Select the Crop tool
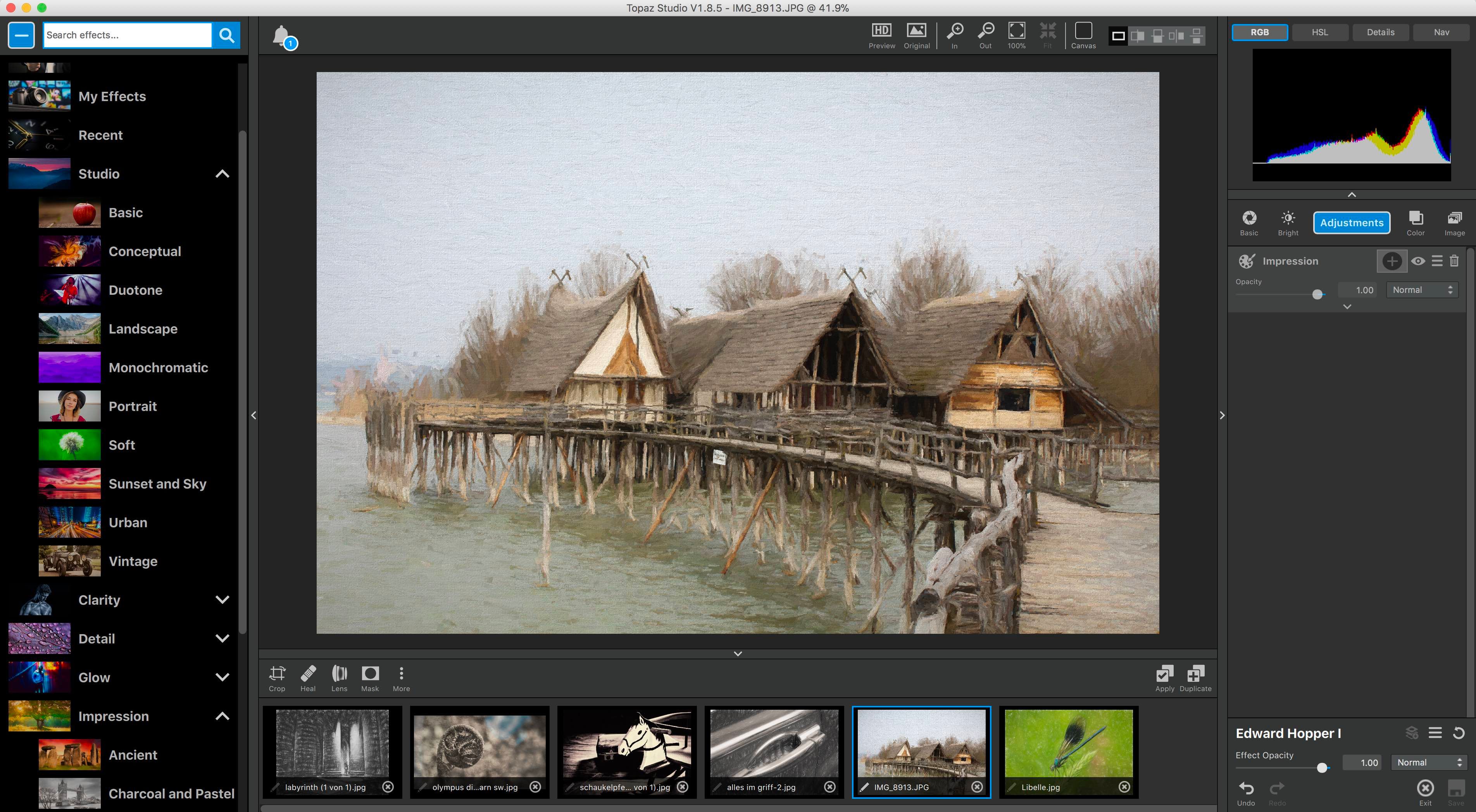 click(x=277, y=679)
